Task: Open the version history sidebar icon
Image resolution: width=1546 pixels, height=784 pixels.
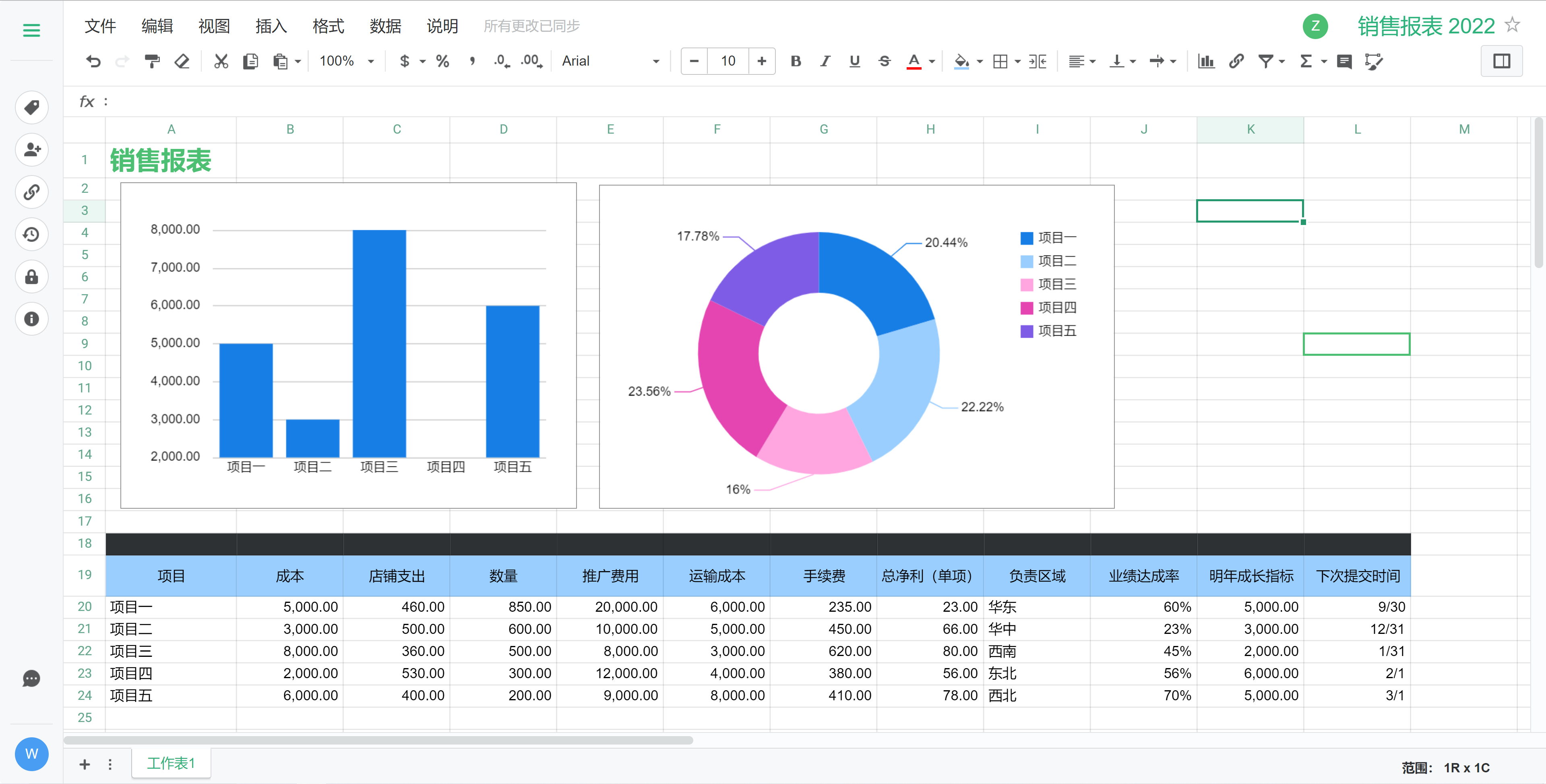Action: tap(31, 235)
